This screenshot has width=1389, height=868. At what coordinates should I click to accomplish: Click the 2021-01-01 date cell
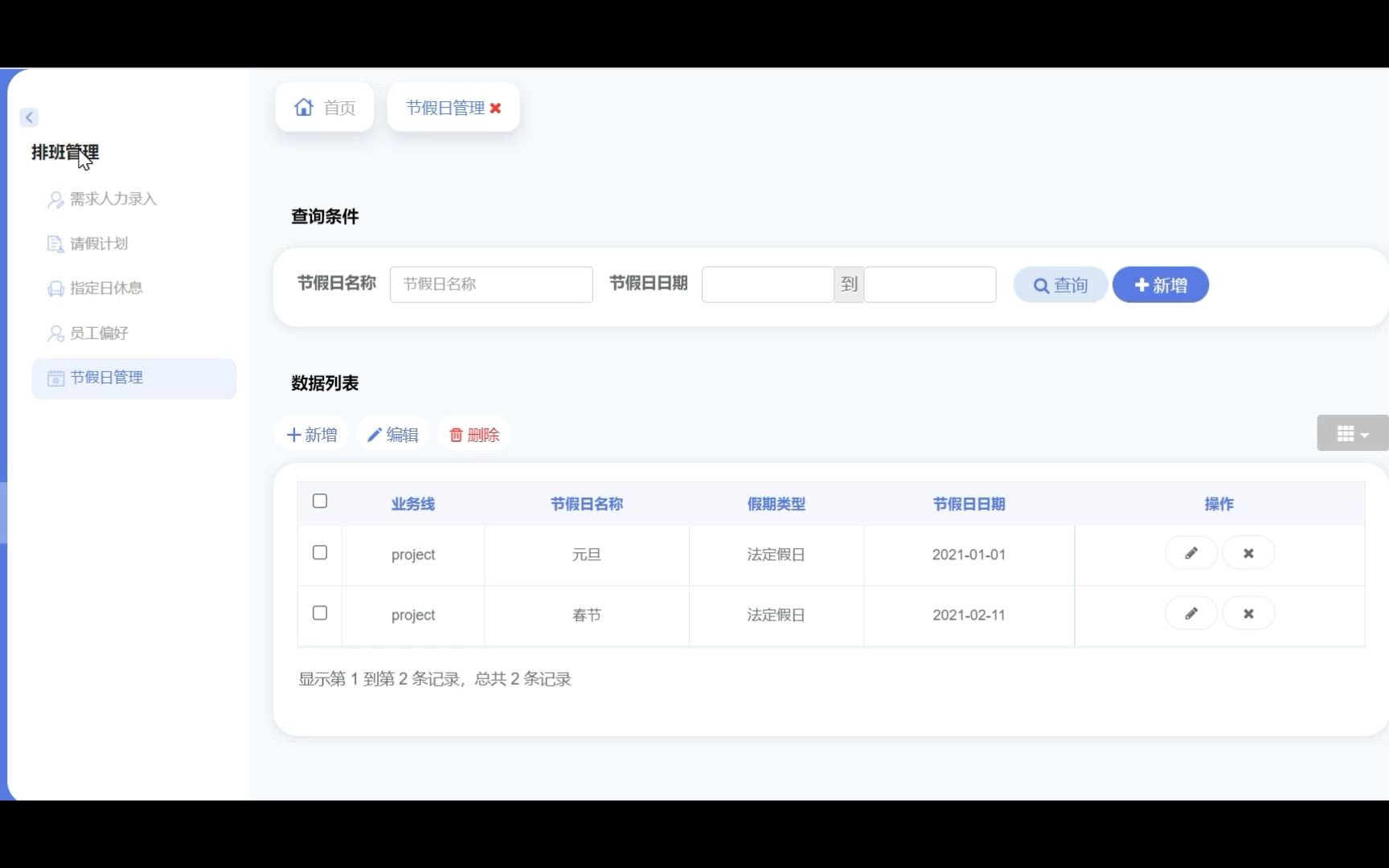(x=969, y=555)
